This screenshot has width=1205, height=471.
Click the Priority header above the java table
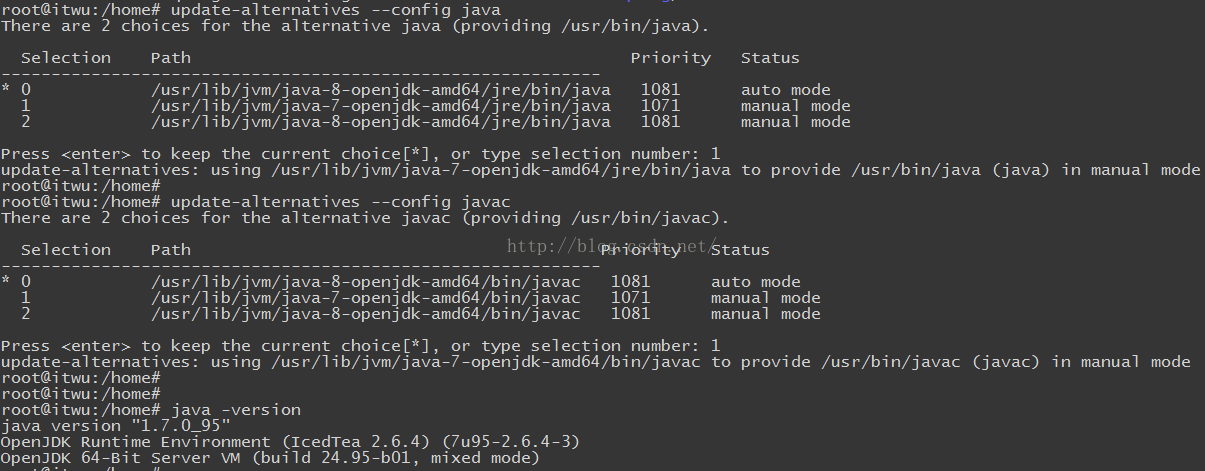[x=670, y=58]
